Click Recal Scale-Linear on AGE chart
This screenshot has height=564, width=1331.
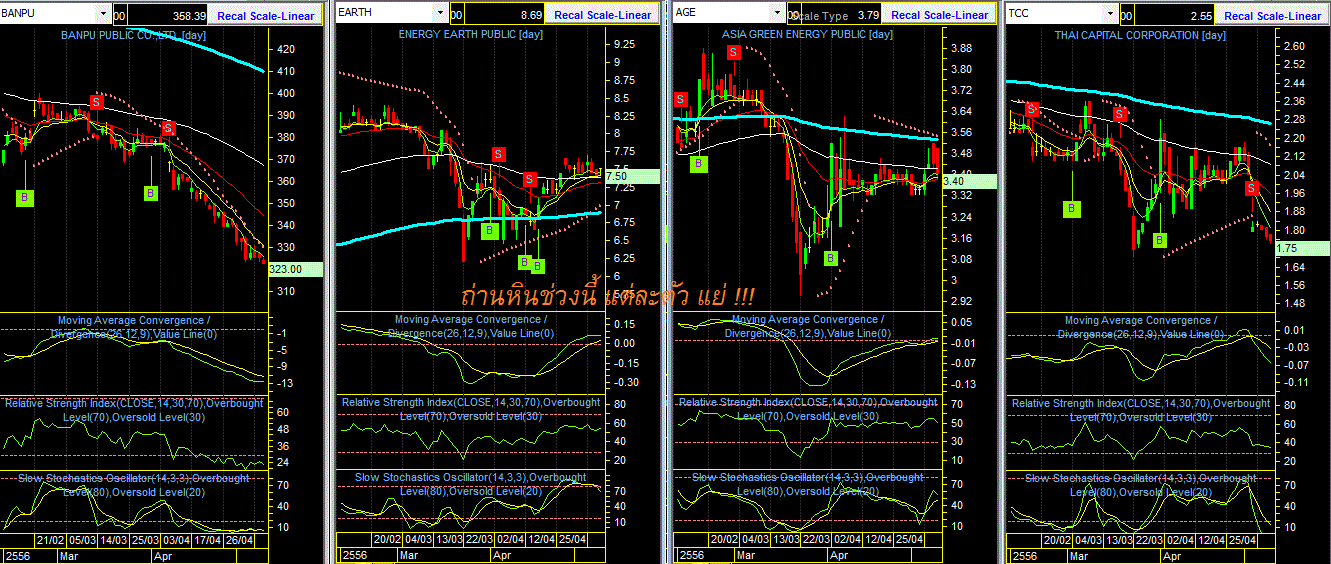coord(939,15)
